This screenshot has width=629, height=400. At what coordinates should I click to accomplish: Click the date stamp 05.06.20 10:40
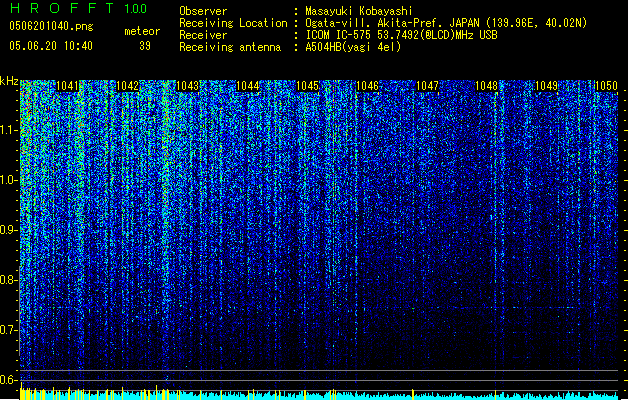(x=51, y=46)
